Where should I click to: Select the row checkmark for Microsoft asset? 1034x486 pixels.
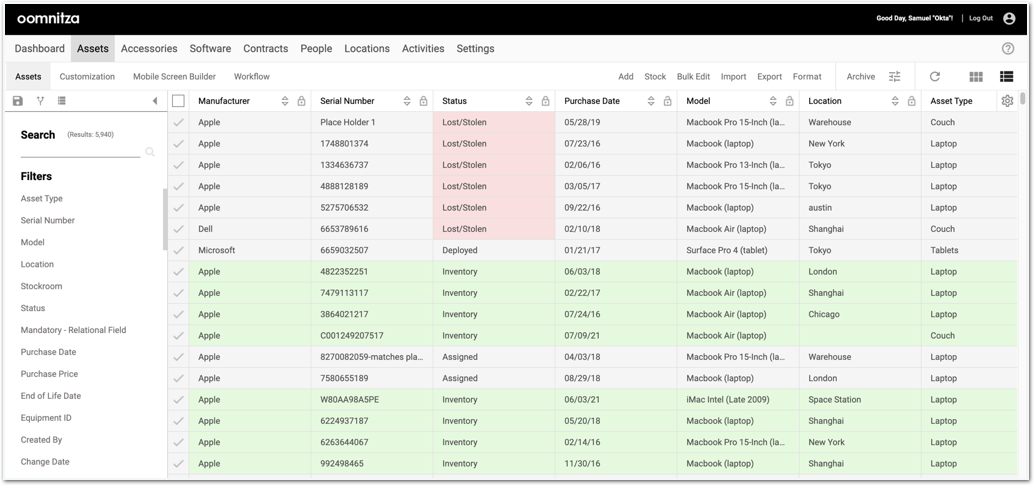tap(178, 250)
